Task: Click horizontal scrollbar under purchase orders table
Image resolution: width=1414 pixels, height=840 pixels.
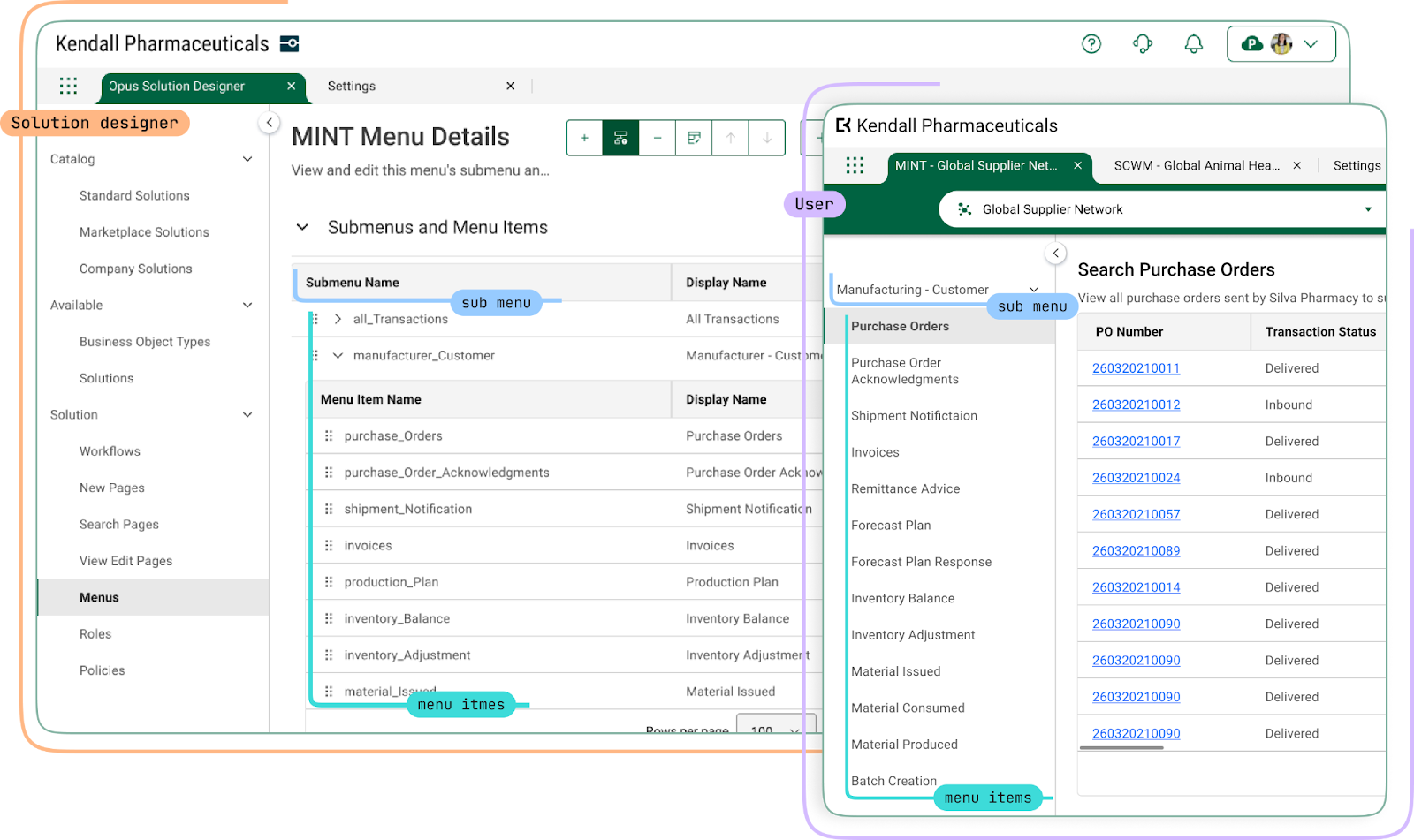Action: [x=1121, y=748]
